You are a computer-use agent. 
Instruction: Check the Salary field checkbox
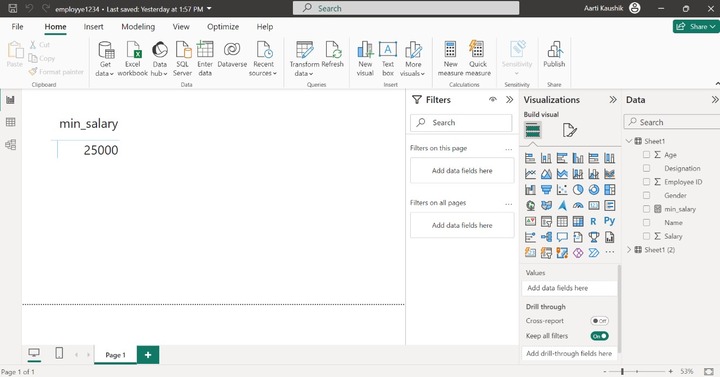(x=647, y=236)
